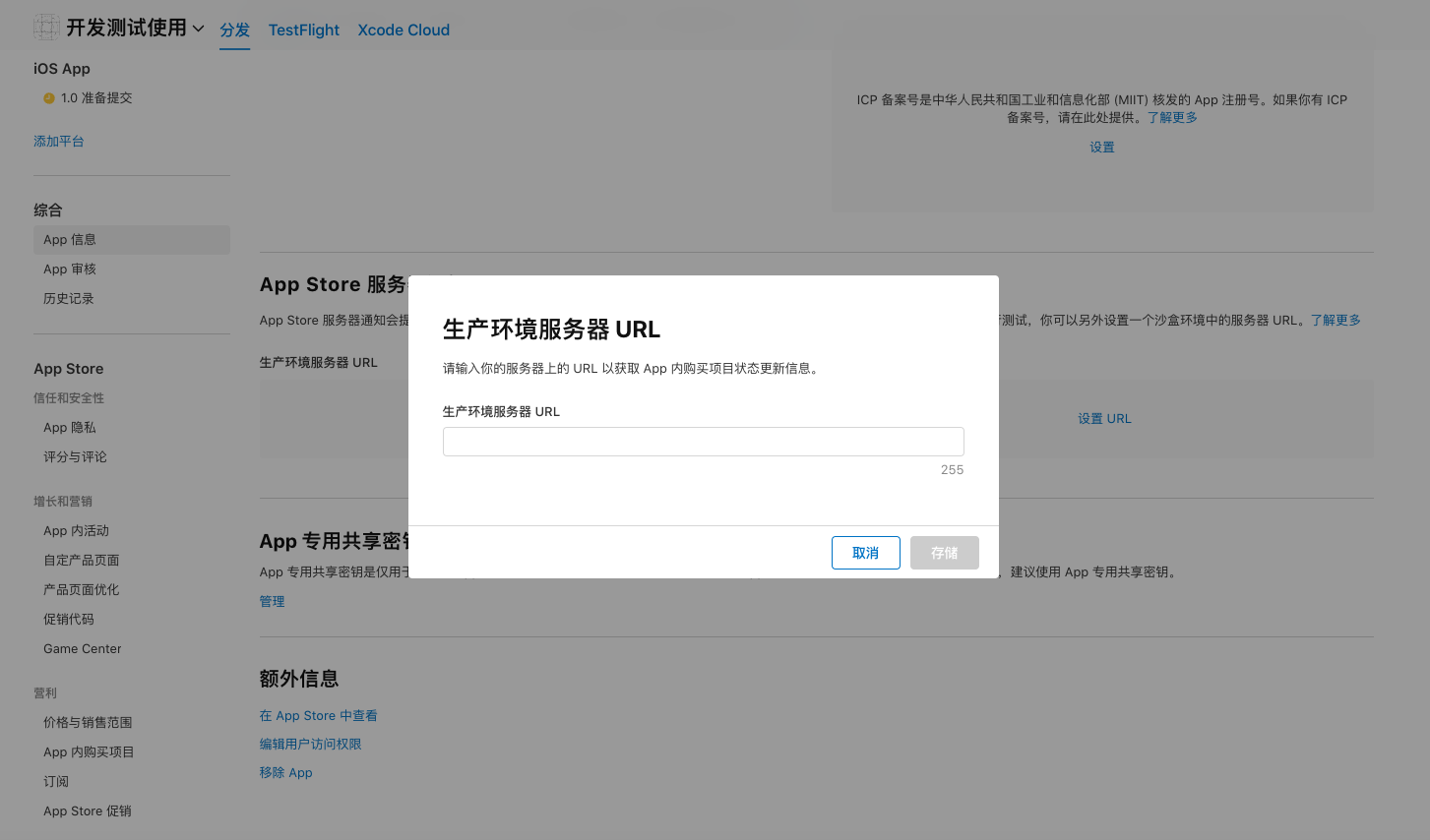Click 管理 under App 专用共享密钥
The image size is (1430, 840).
point(273,602)
